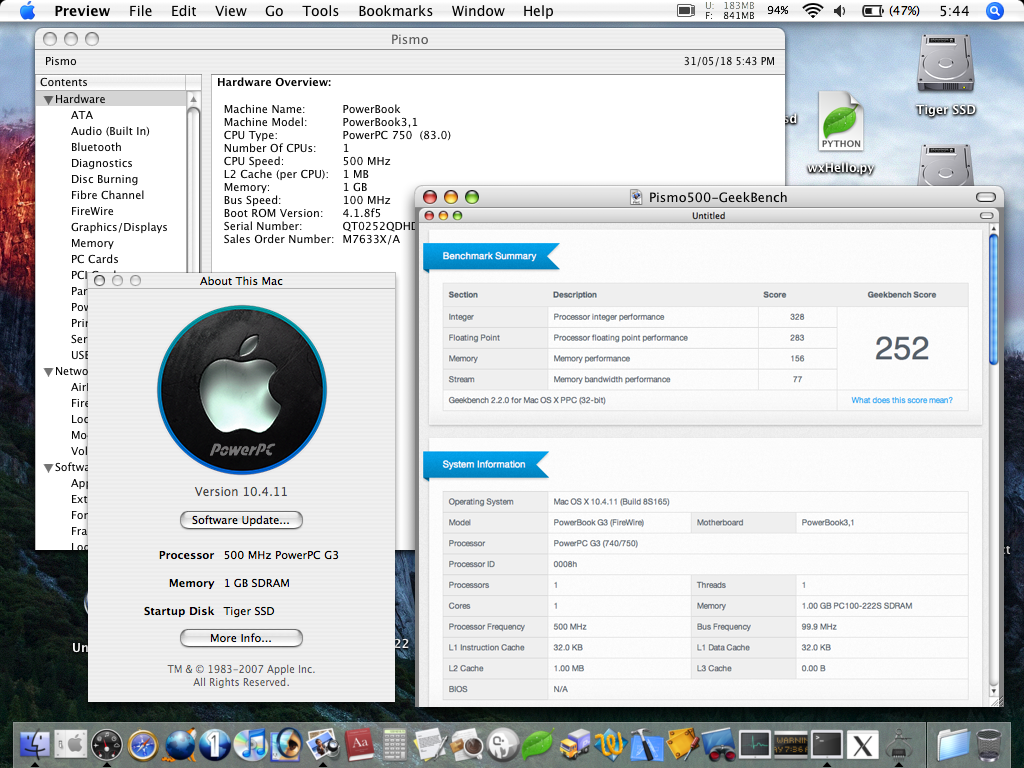Open the Tools menu
Viewport: 1024px width, 768px height.
[x=320, y=11]
